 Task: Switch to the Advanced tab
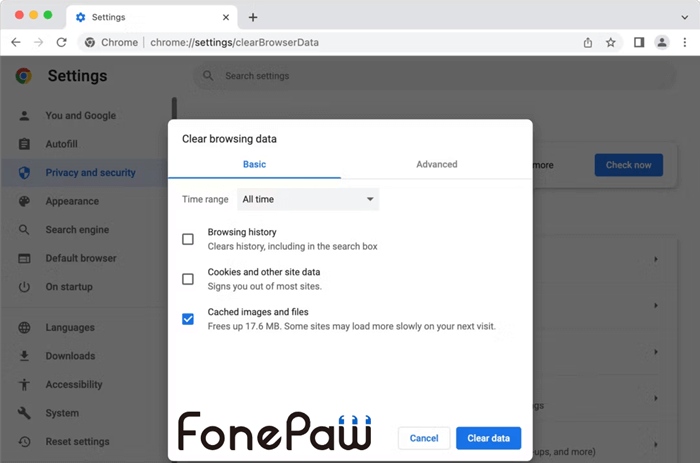(437, 164)
